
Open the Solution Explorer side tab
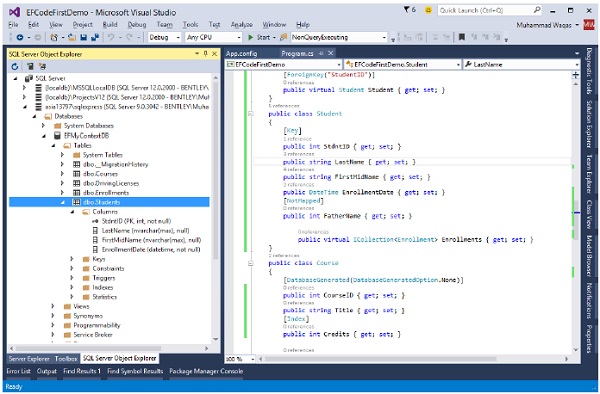tap(589, 123)
